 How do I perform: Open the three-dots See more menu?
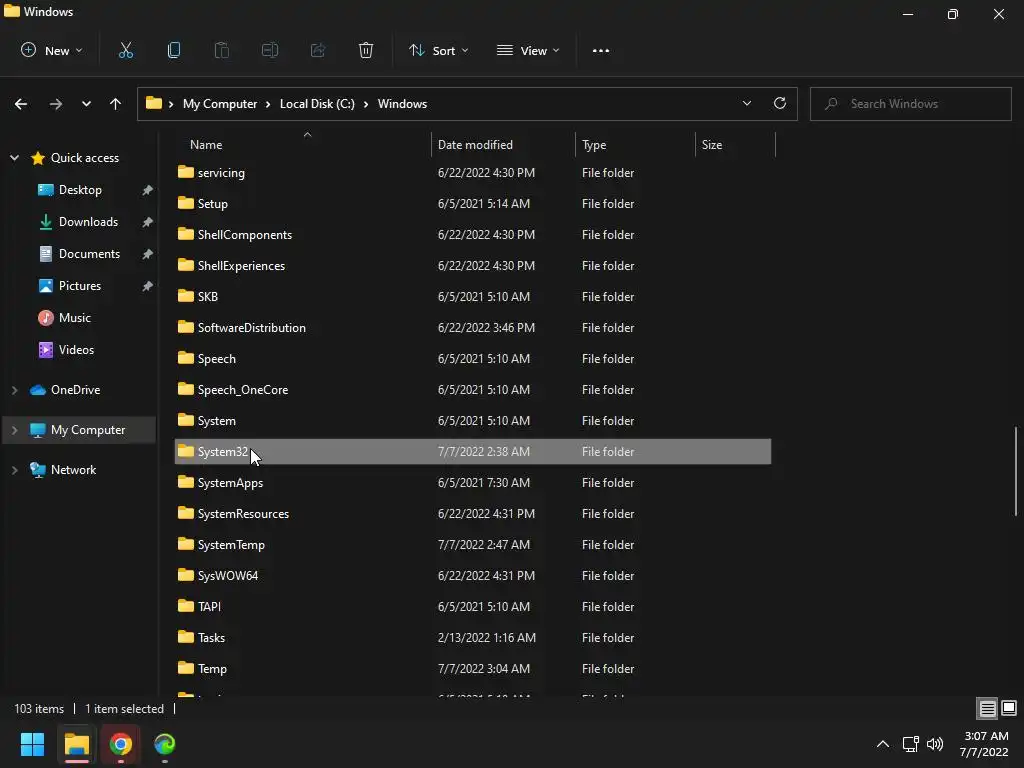(x=601, y=50)
